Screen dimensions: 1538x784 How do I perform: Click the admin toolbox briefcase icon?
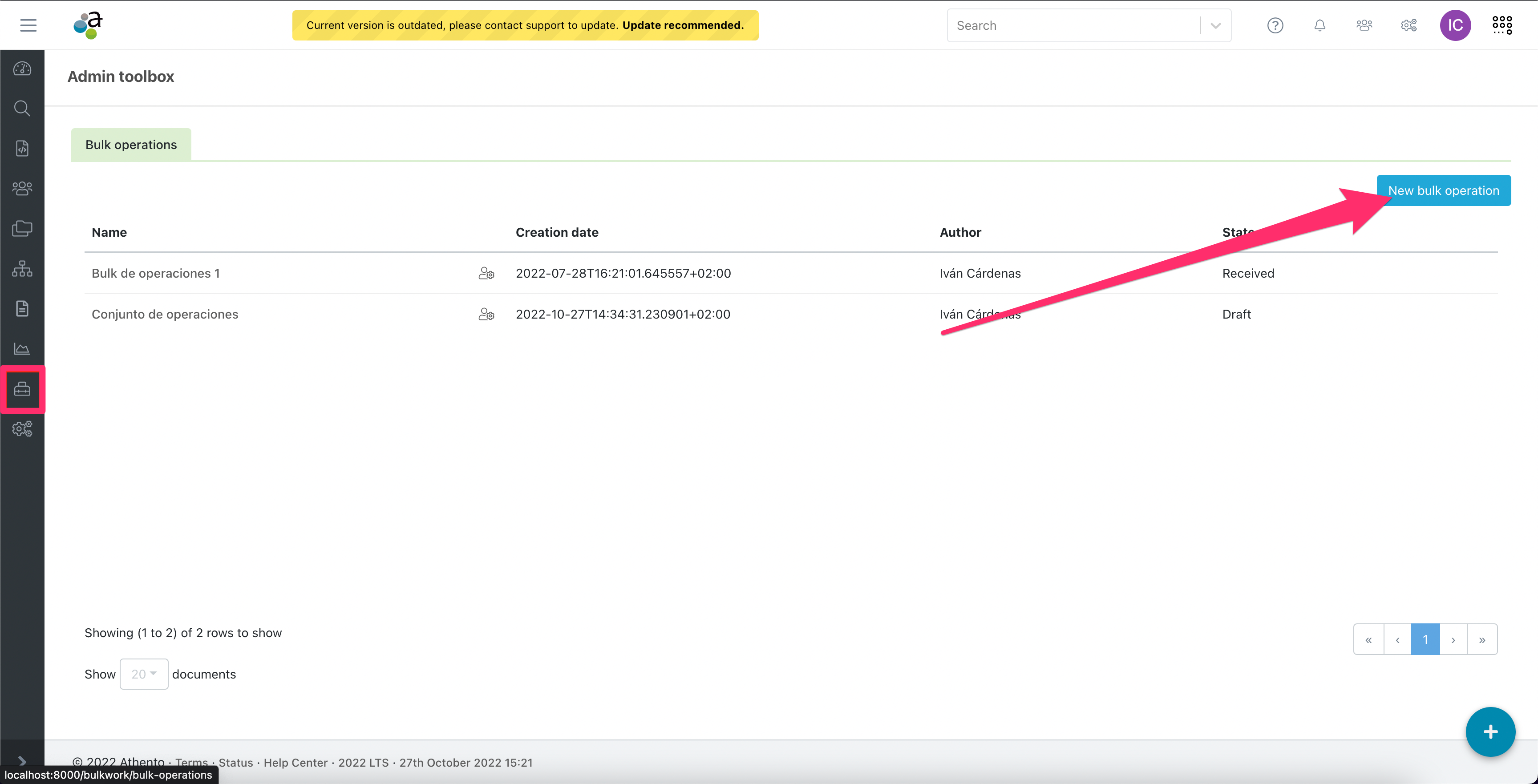[x=22, y=389]
